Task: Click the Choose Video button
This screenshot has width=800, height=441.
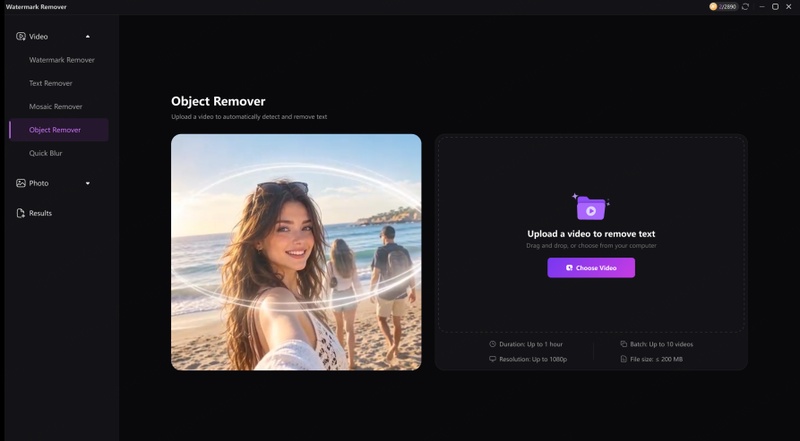Action: point(591,267)
